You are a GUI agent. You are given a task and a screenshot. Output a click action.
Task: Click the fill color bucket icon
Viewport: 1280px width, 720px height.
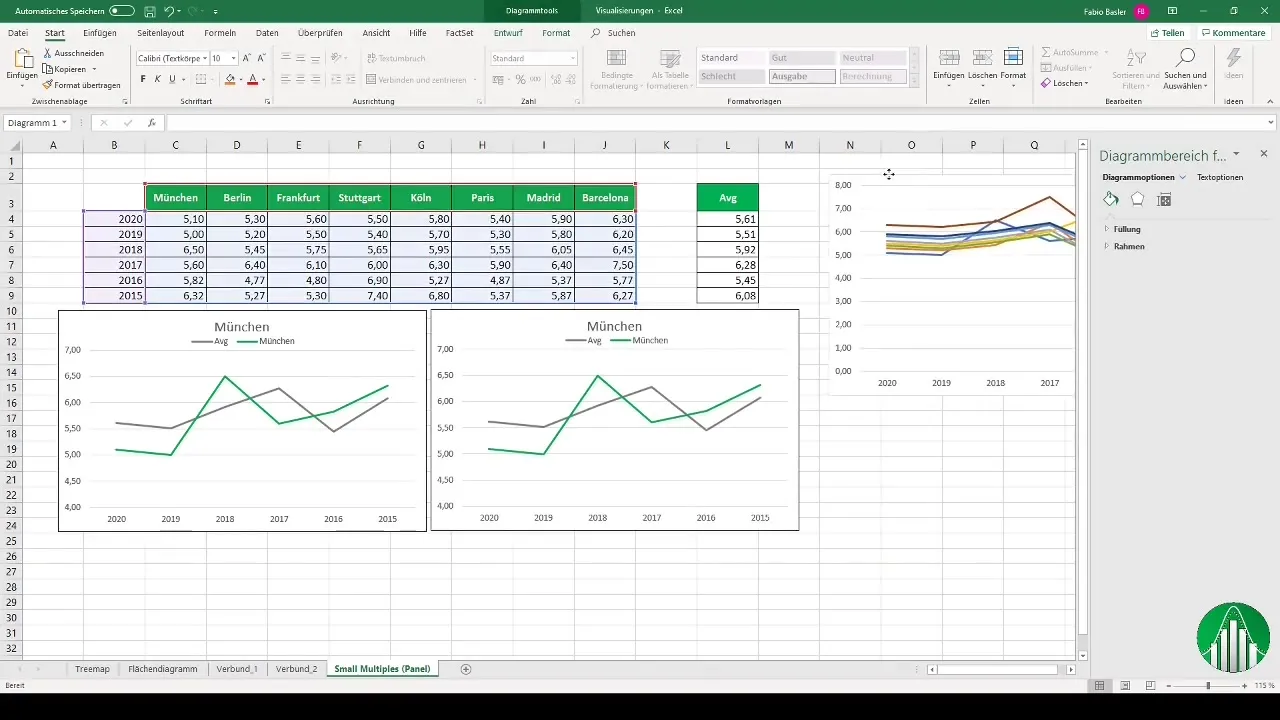[x=230, y=79]
